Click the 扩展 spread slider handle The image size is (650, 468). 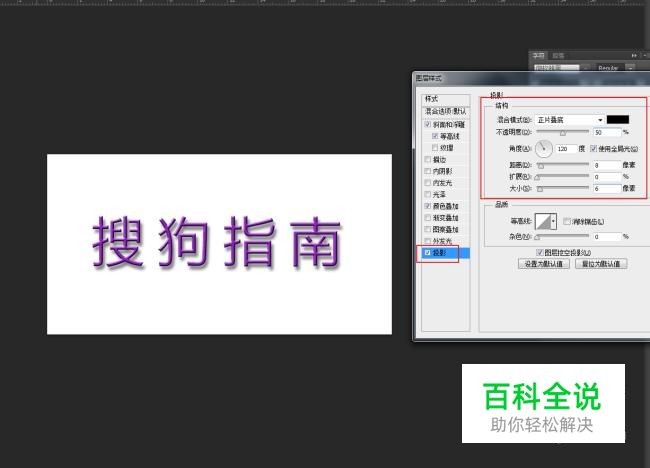(x=537, y=177)
